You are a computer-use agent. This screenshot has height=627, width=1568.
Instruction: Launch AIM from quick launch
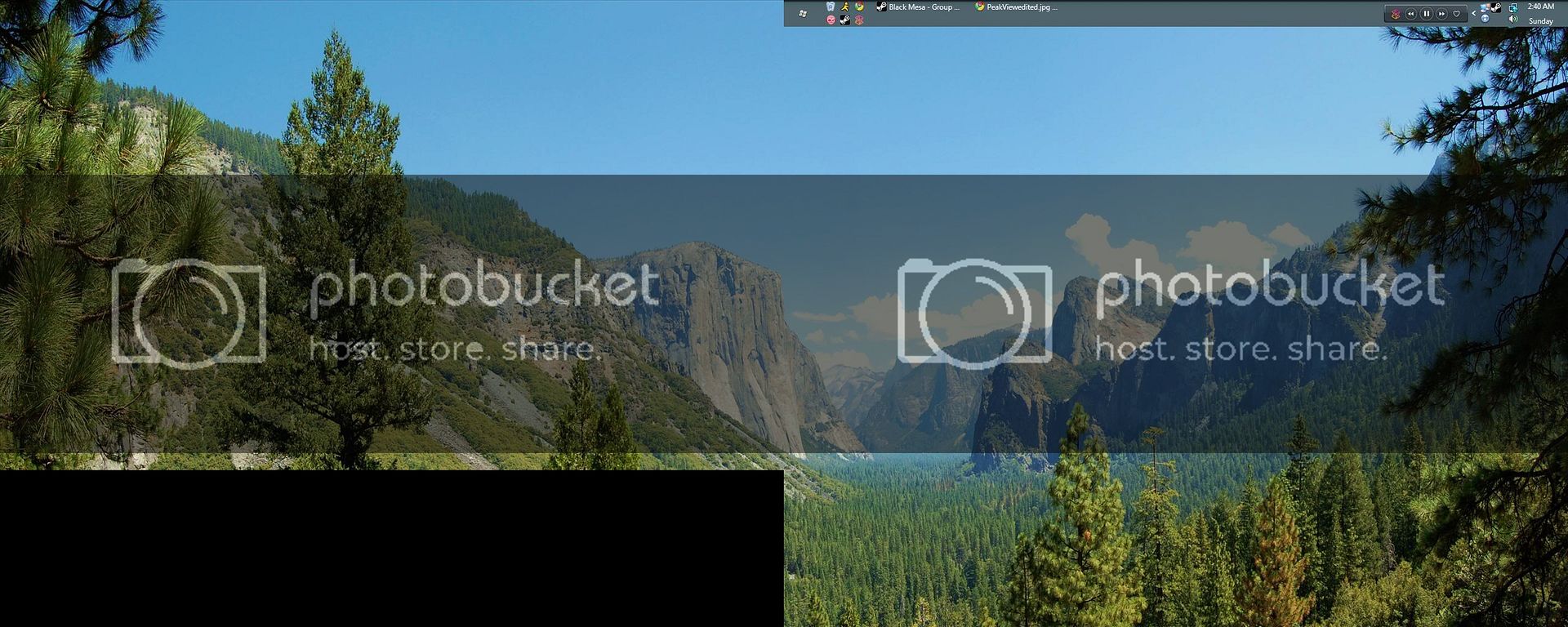pos(845,7)
